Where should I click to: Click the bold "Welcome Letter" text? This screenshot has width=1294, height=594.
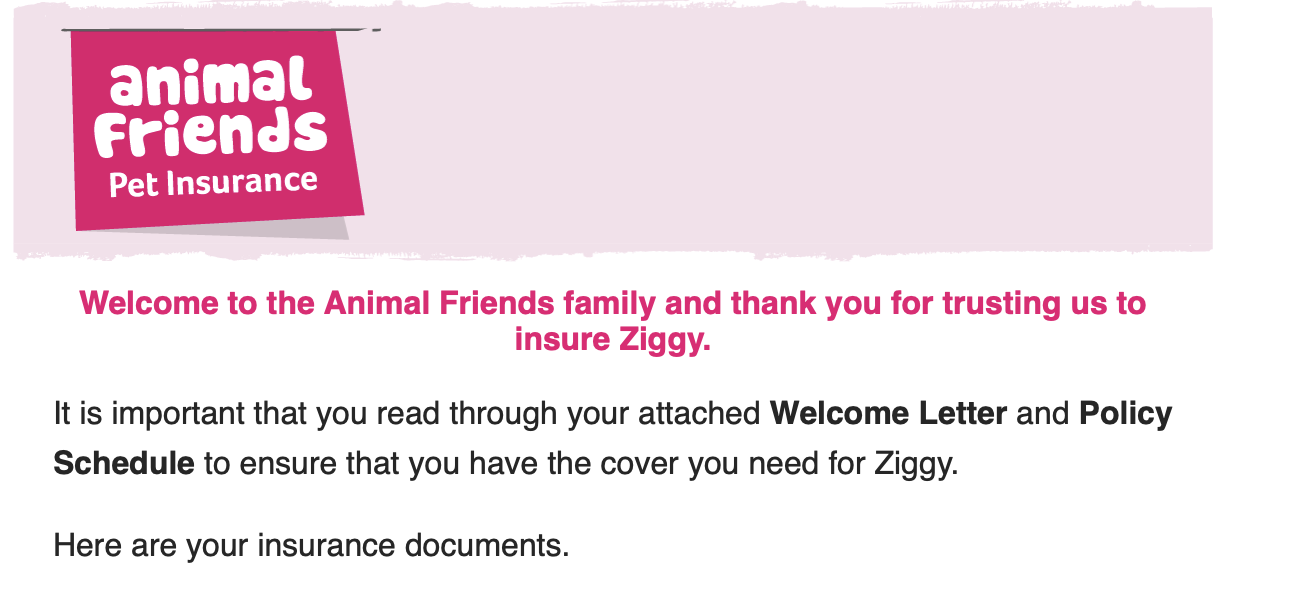tap(888, 414)
